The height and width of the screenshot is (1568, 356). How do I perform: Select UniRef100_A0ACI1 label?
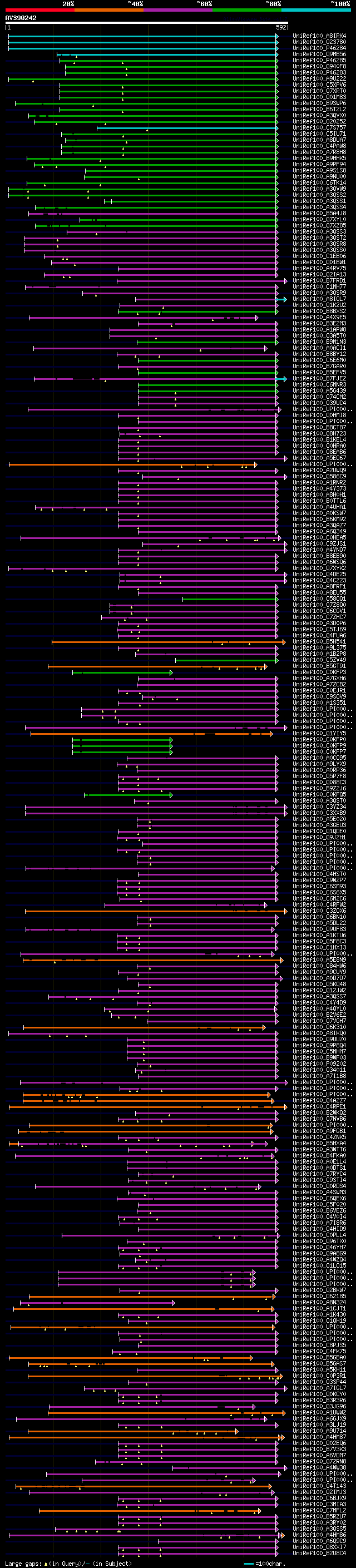coord(319,348)
